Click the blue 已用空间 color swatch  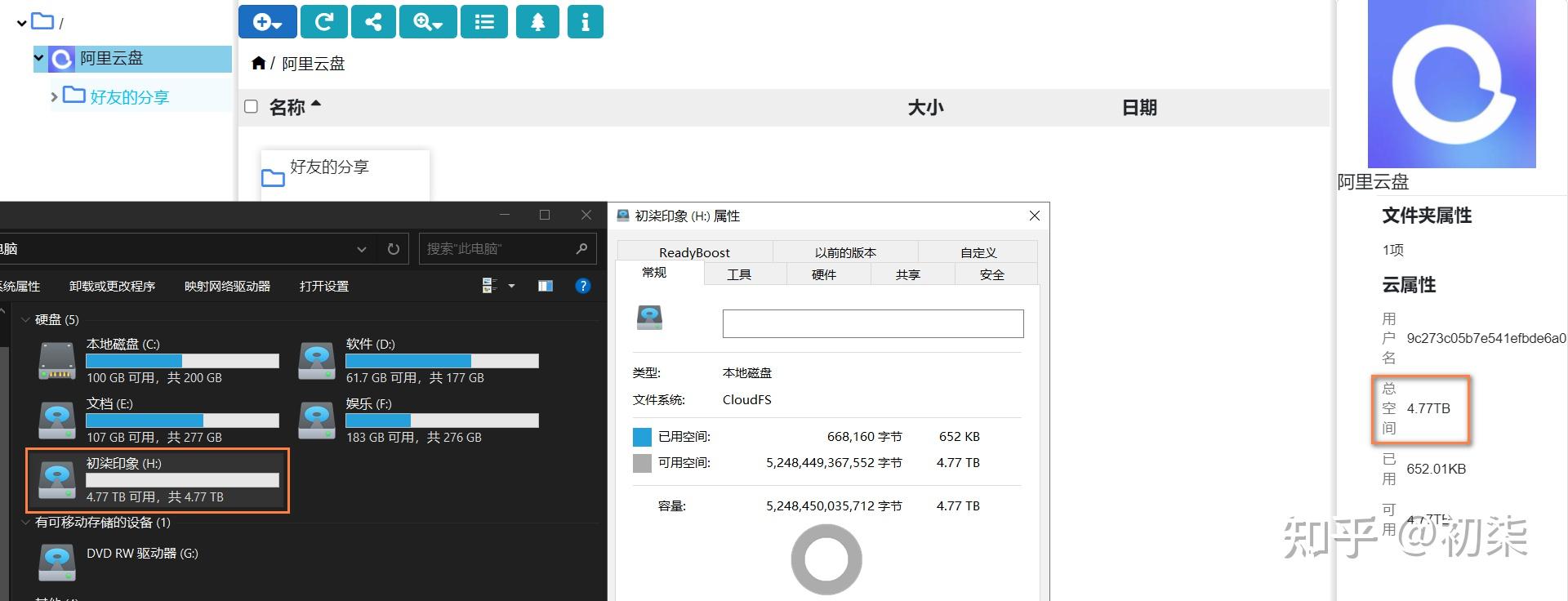point(642,437)
